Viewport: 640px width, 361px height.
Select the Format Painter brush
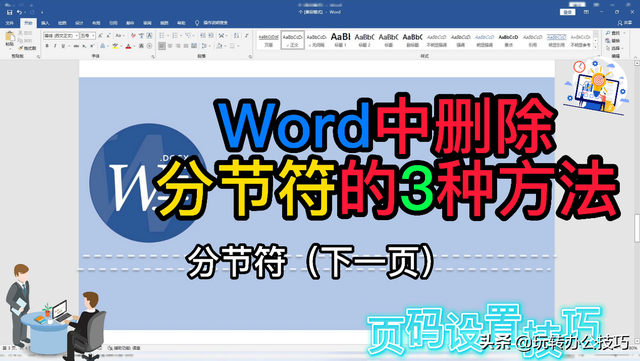(x=27, y=48)
